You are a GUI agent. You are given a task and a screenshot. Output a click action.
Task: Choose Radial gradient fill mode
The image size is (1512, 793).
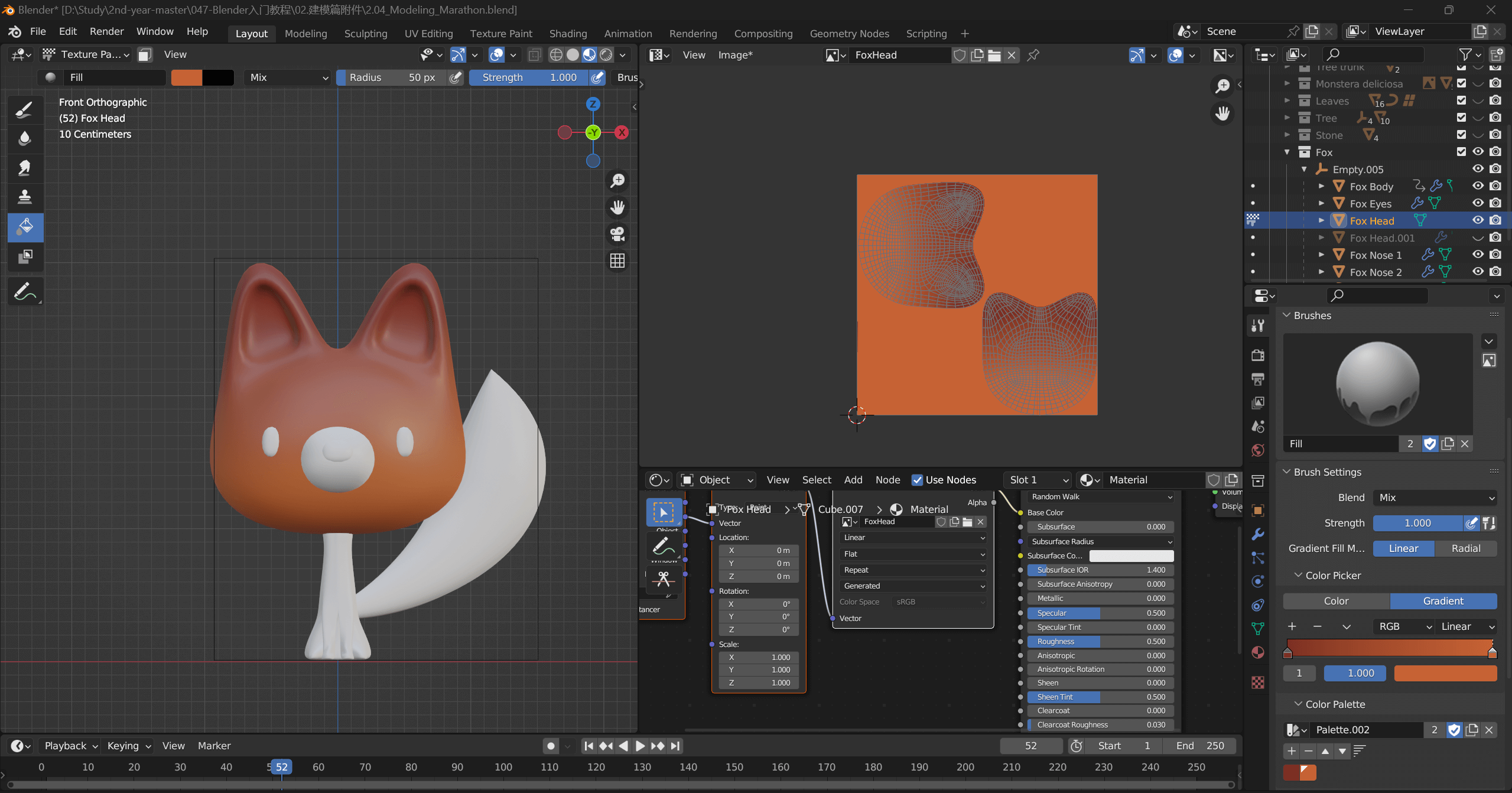coord(1466,548)
